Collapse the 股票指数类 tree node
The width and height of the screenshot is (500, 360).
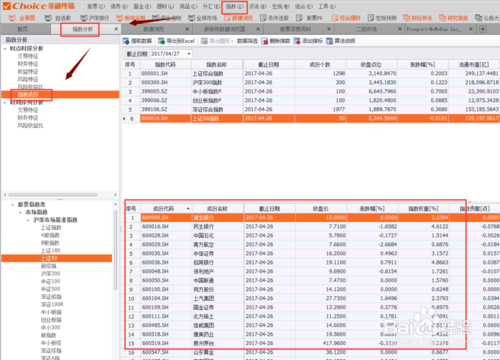[x=13, y=205]
